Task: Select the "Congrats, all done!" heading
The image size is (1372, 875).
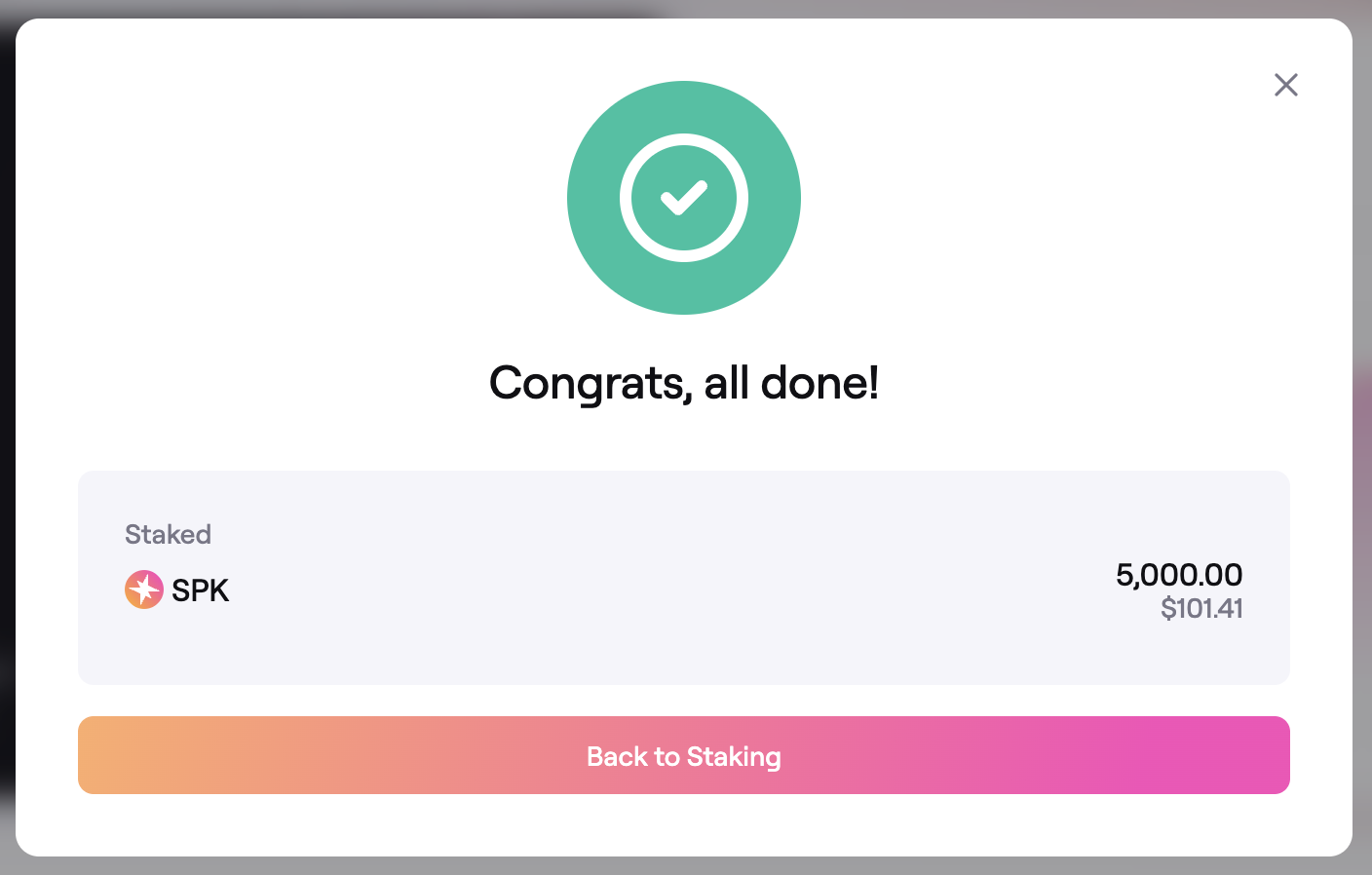Action: point(684,383)
